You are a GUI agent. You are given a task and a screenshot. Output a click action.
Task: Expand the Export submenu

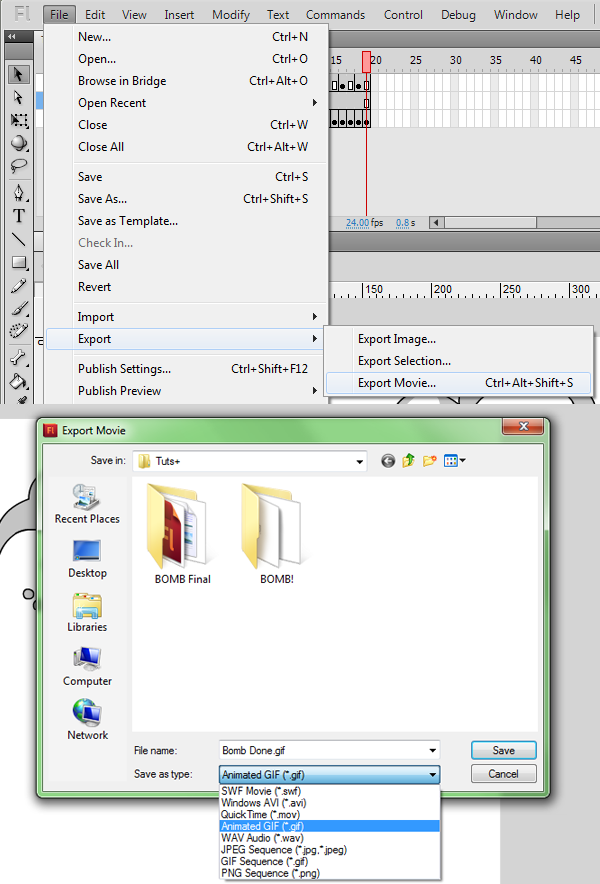pyautogui.click(x=185, y=339)
